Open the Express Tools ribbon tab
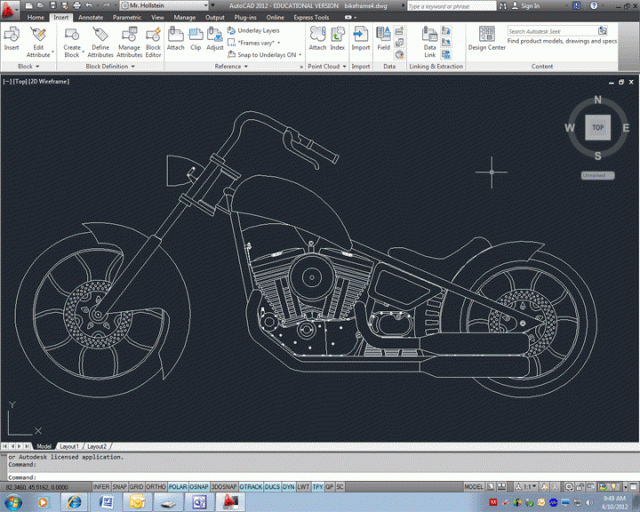This screenshot has width=640, height=512. [311, 17]
